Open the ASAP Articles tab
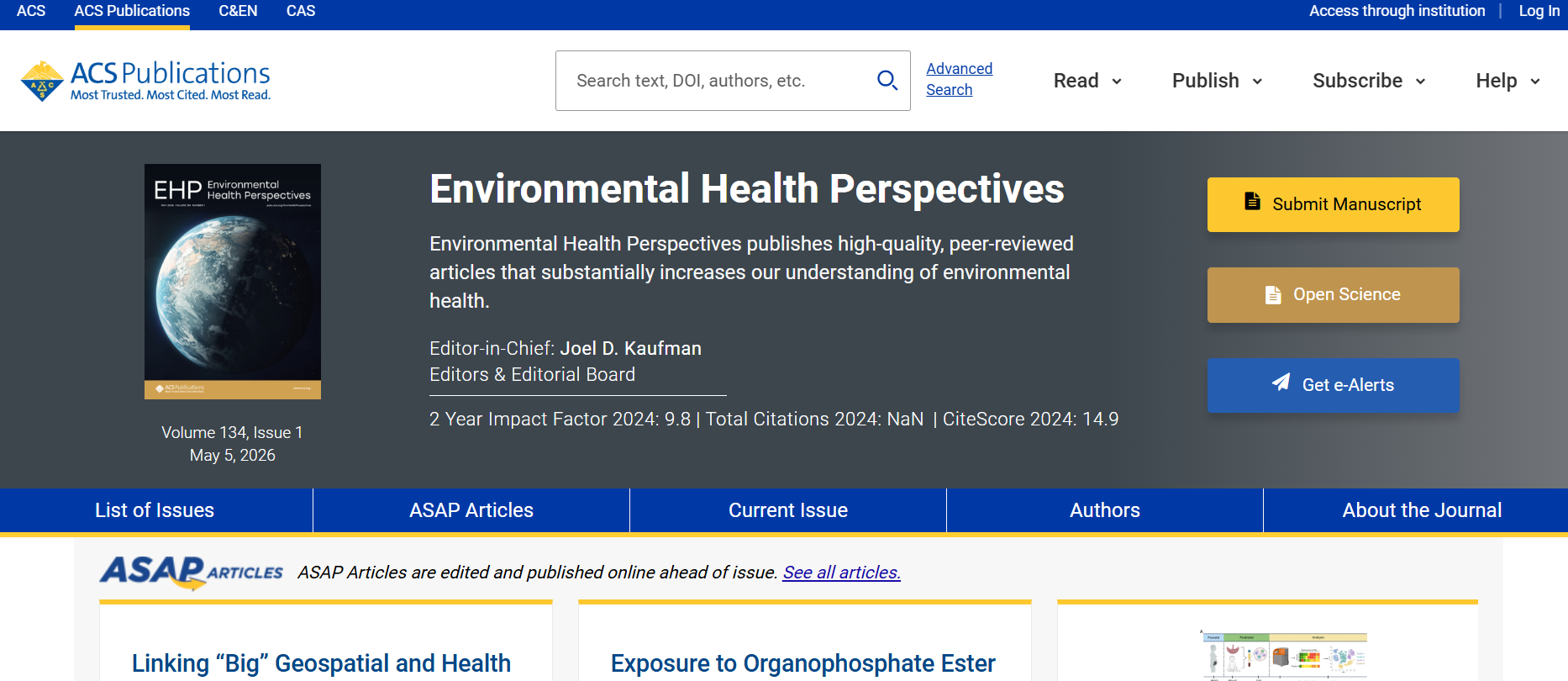This screenshot has height=681, width=1568. tap(471, 510)
